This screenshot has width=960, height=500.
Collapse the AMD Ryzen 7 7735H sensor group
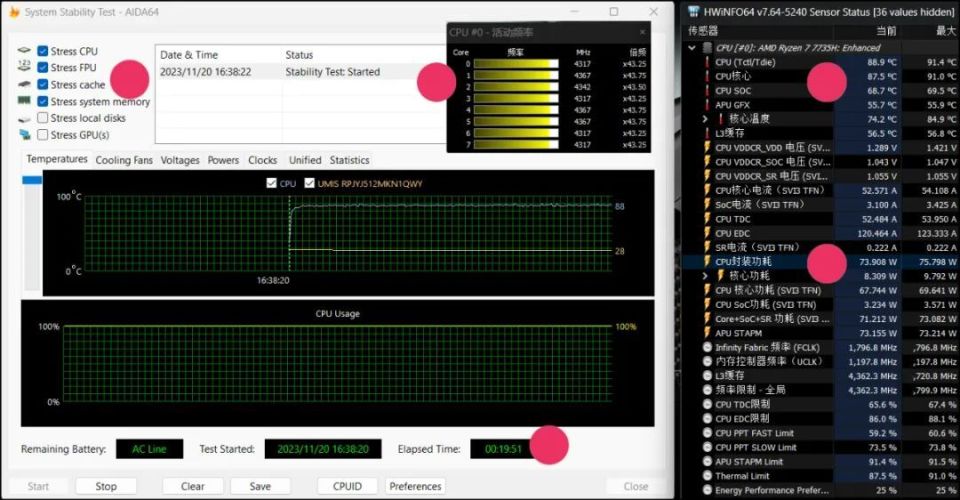pos(691,47)
